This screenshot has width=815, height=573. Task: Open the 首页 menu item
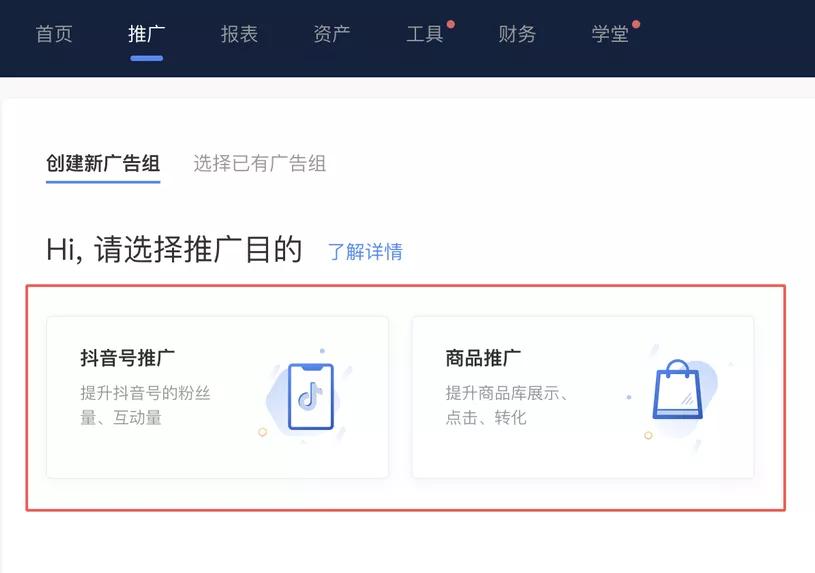(54, 34)
